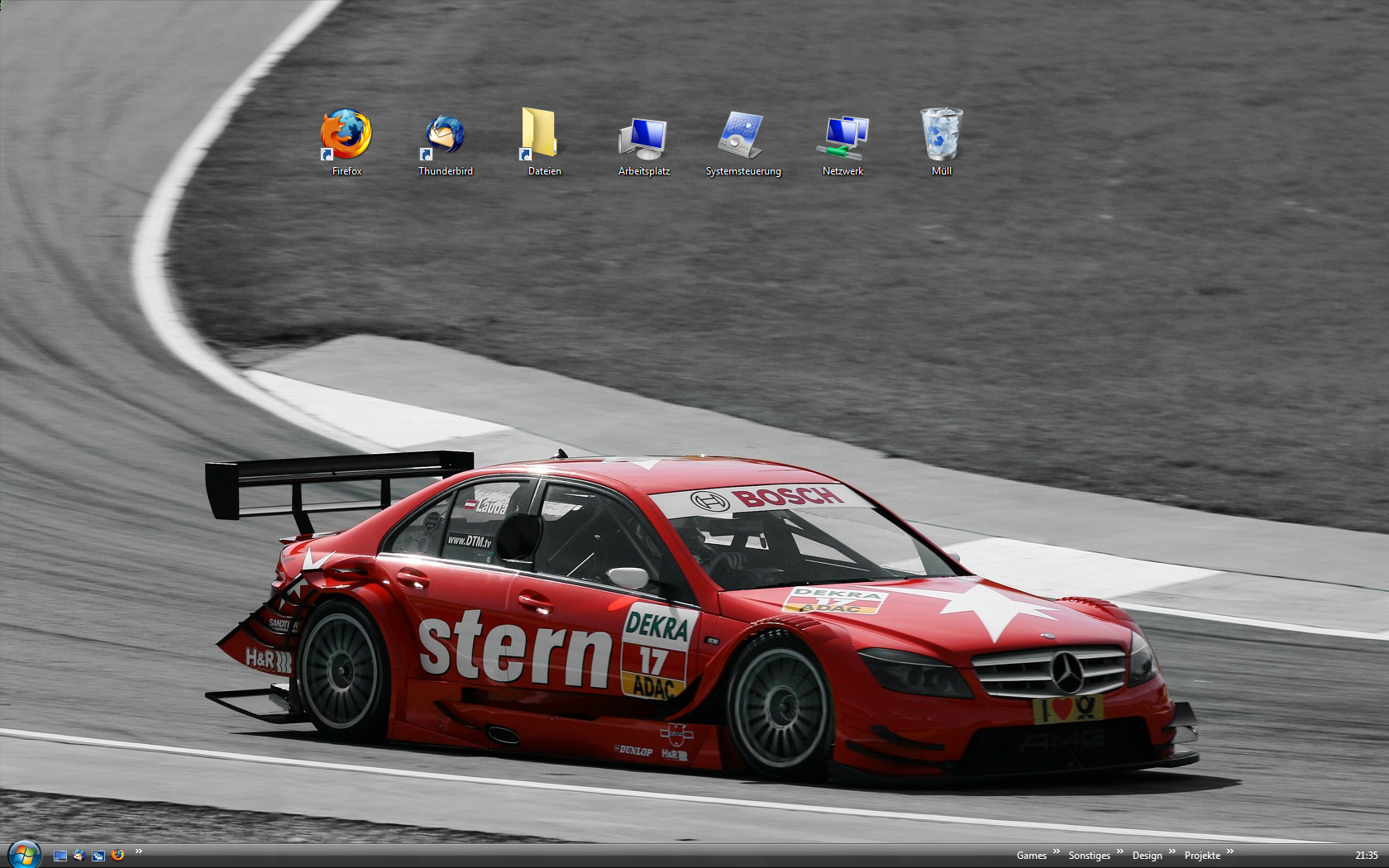Viewport: 1389px width, 868px height.
Task: Click the 21:35 taskbar clock
Action: [x=1367, y=856]
